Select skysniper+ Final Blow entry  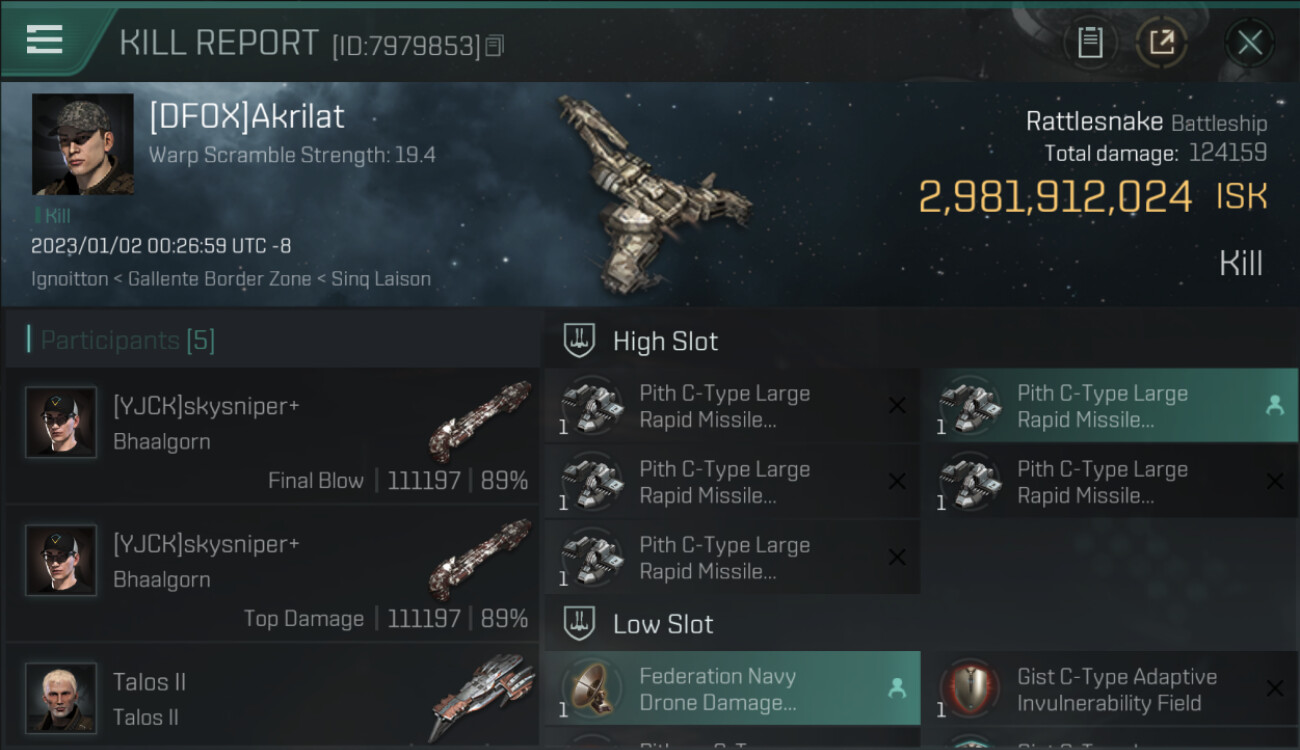click(272, 435)
